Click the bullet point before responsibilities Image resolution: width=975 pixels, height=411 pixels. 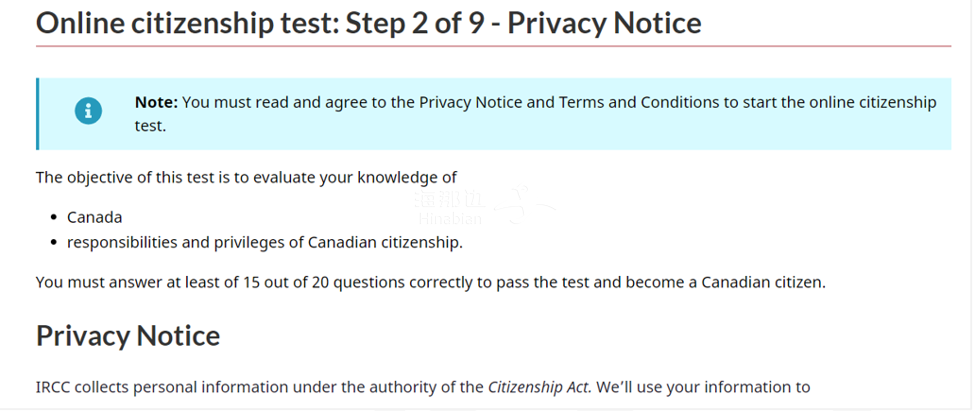pos(53,242)
